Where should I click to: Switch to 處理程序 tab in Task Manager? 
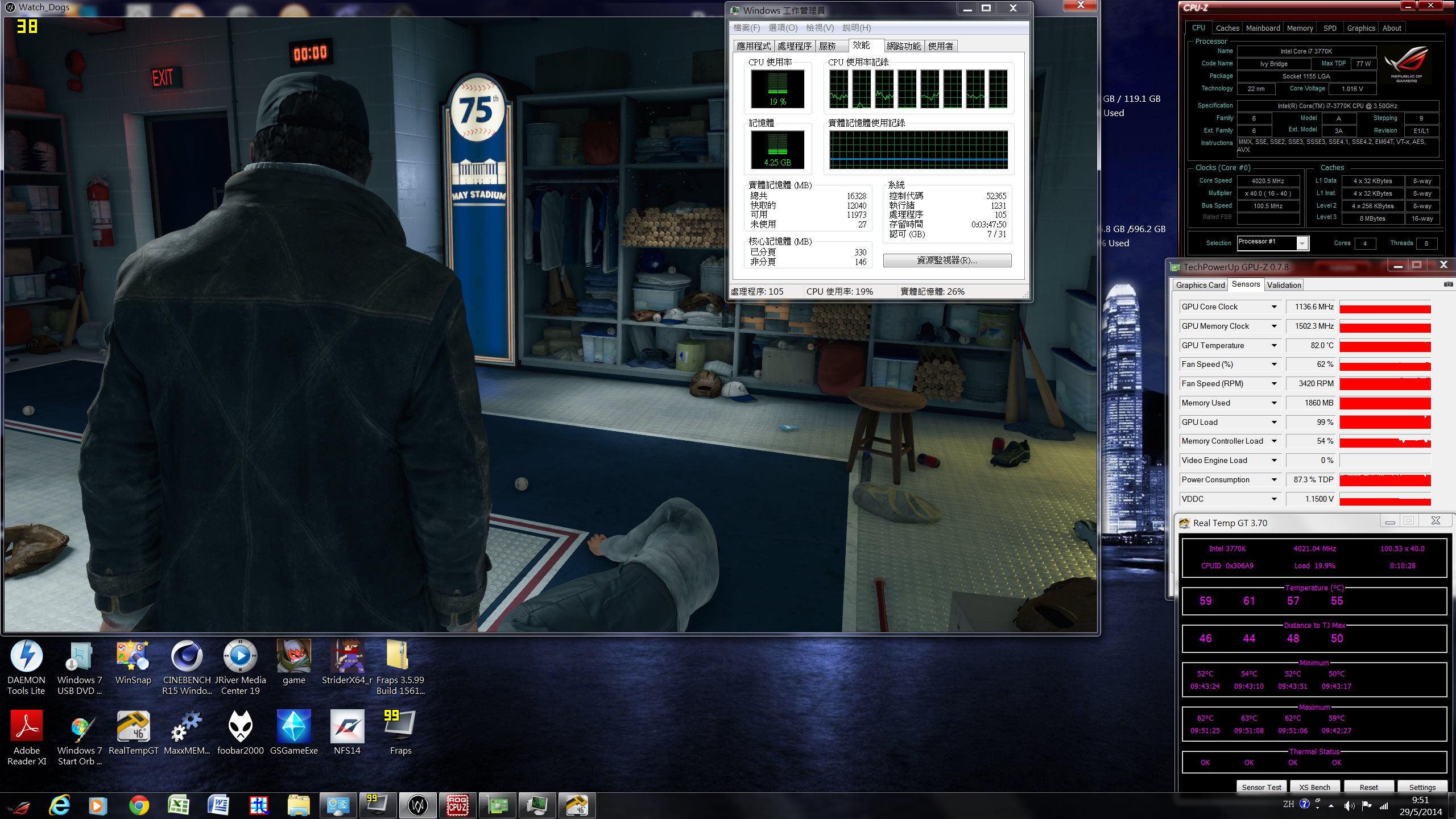pos(795,46)
